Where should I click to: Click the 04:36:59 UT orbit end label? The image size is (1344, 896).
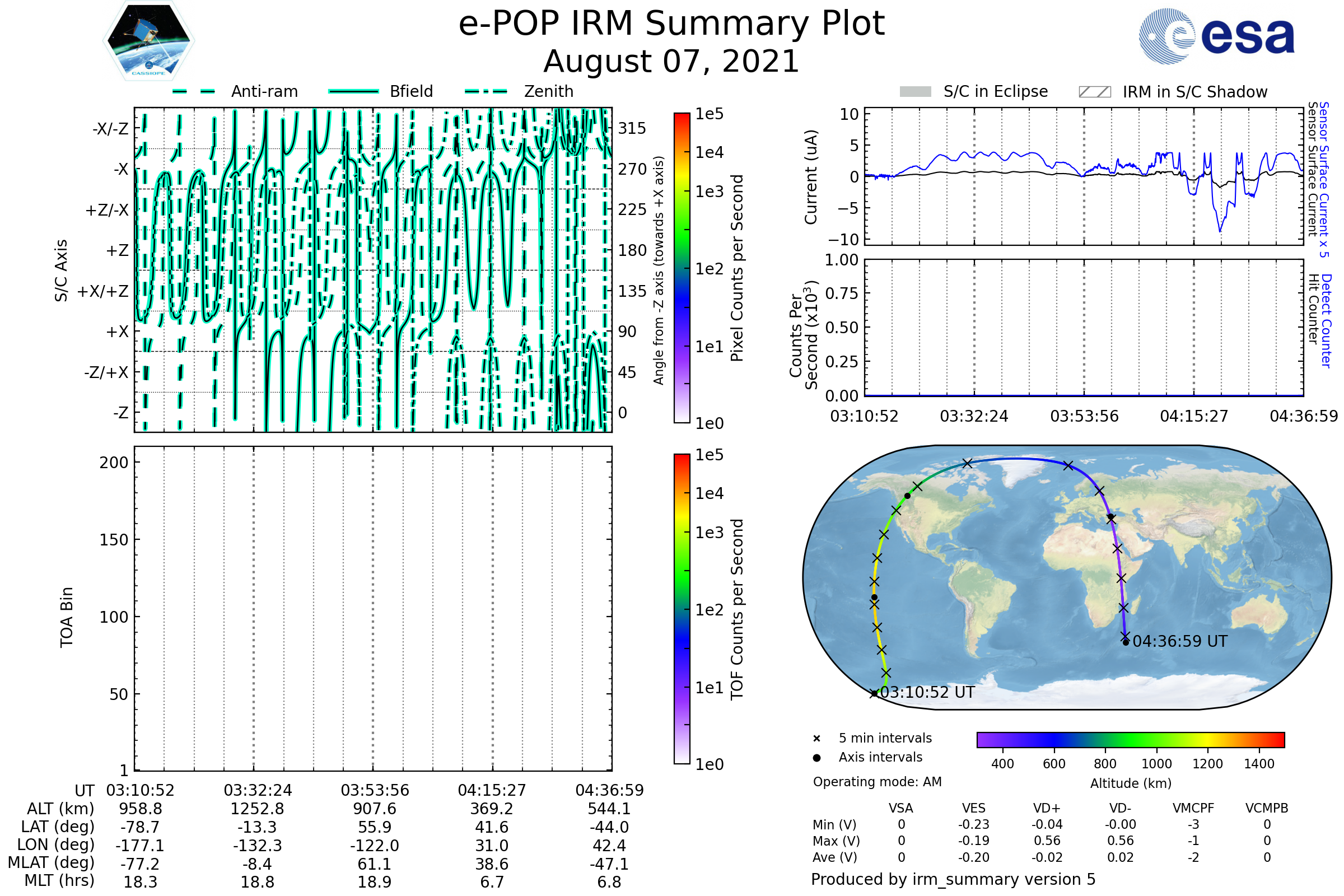tap(1179, 641)
